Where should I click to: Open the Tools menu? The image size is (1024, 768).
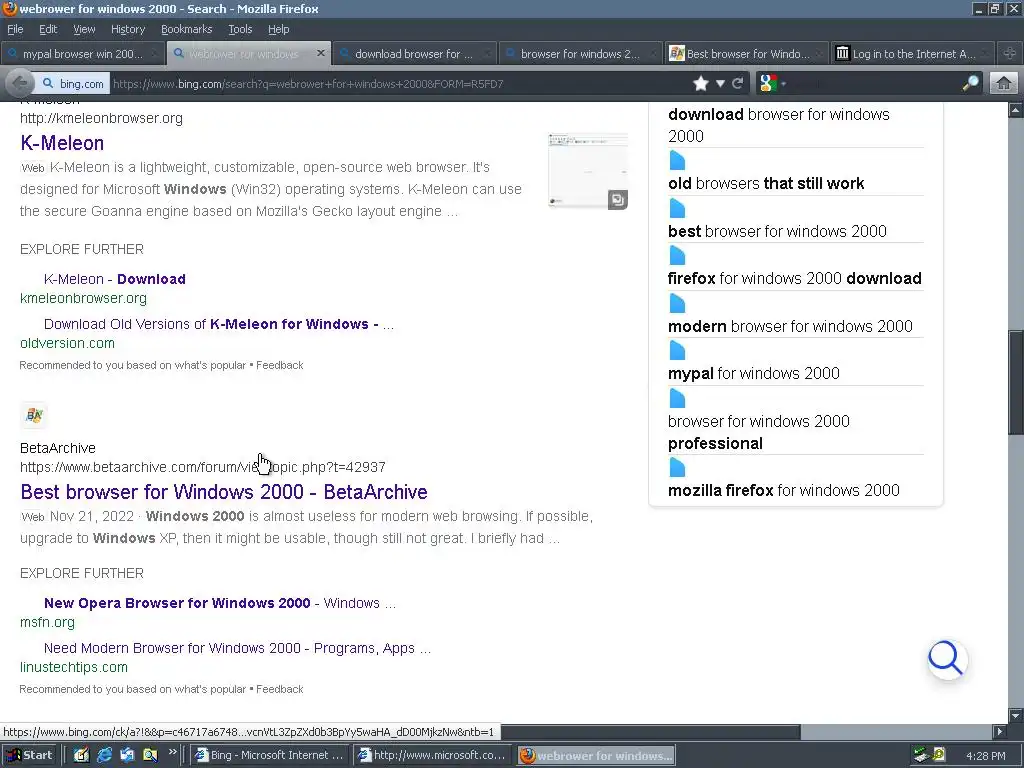point(240,29)
